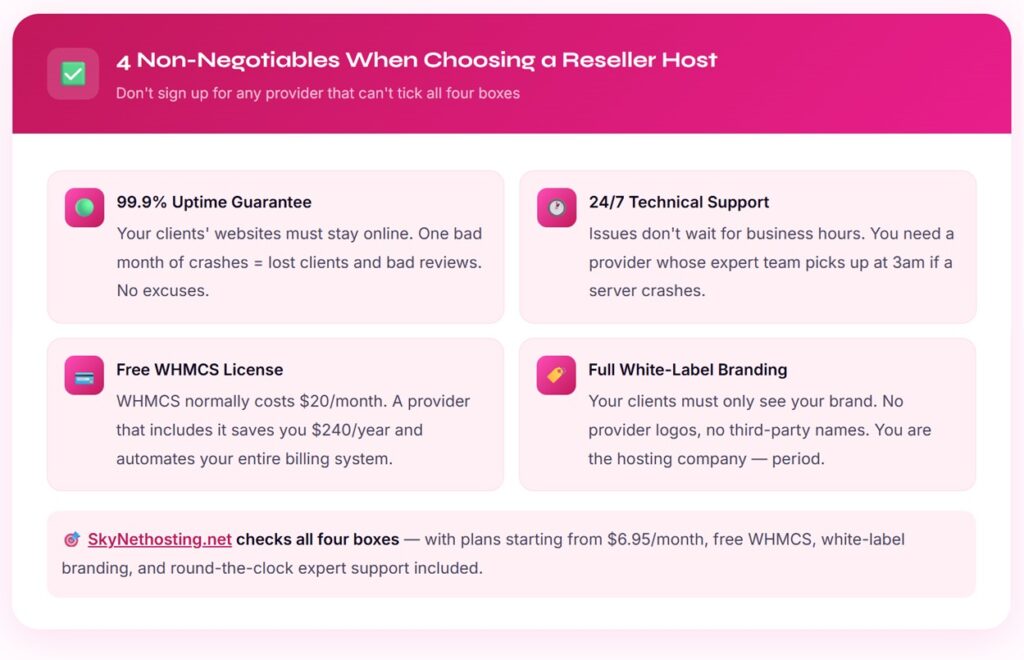Click the green checkmark icon in header

[73, 74]
